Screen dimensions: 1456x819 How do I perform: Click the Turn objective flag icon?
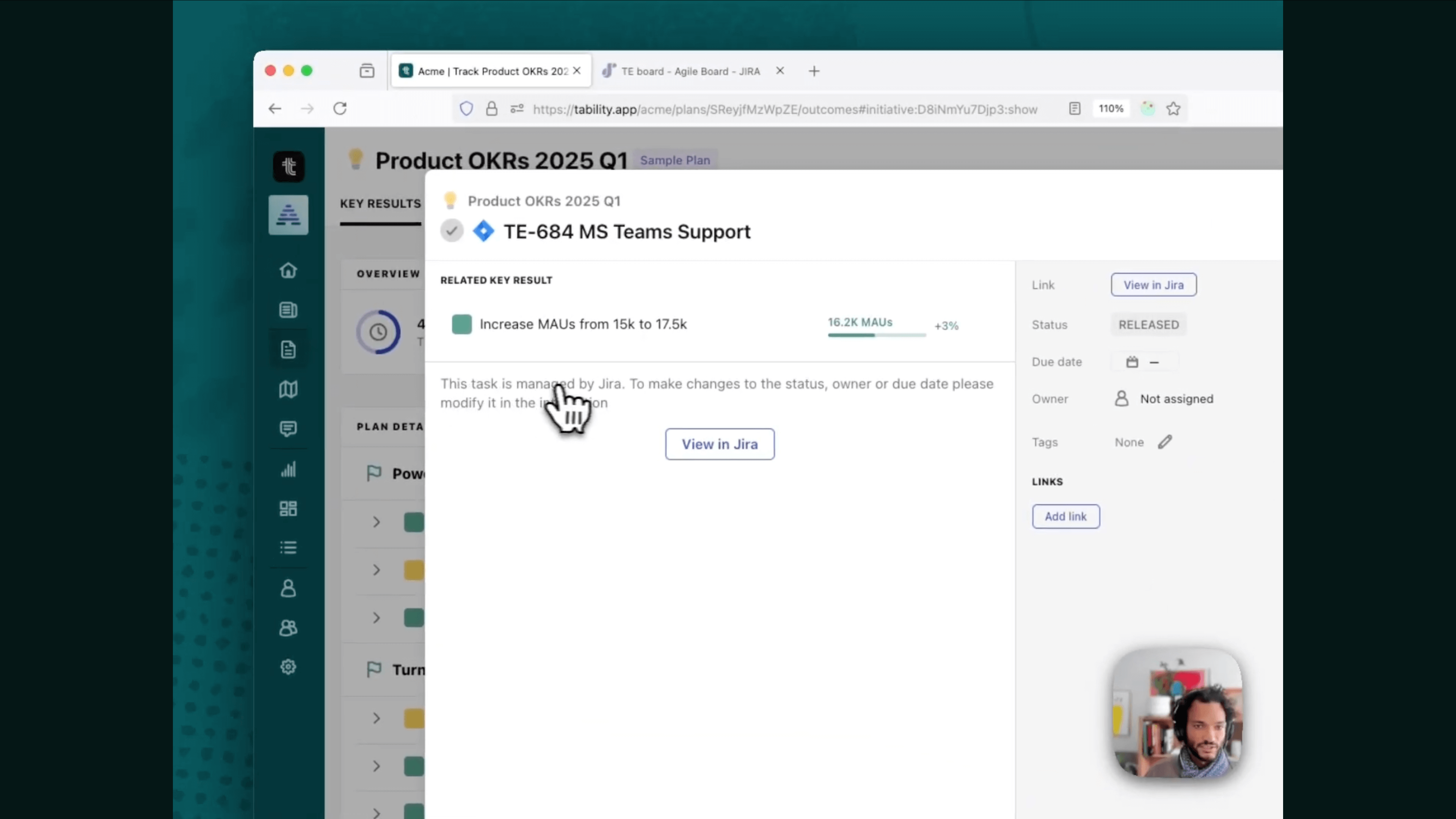[x=373, y=670]
